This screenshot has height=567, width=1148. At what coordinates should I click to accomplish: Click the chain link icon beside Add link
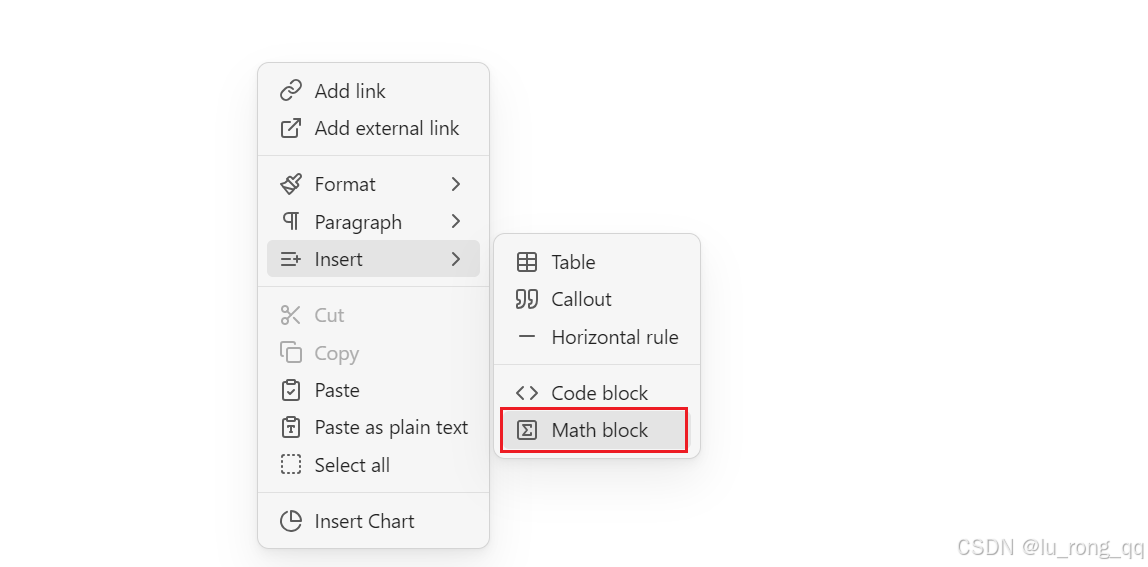tap(291, 91)
